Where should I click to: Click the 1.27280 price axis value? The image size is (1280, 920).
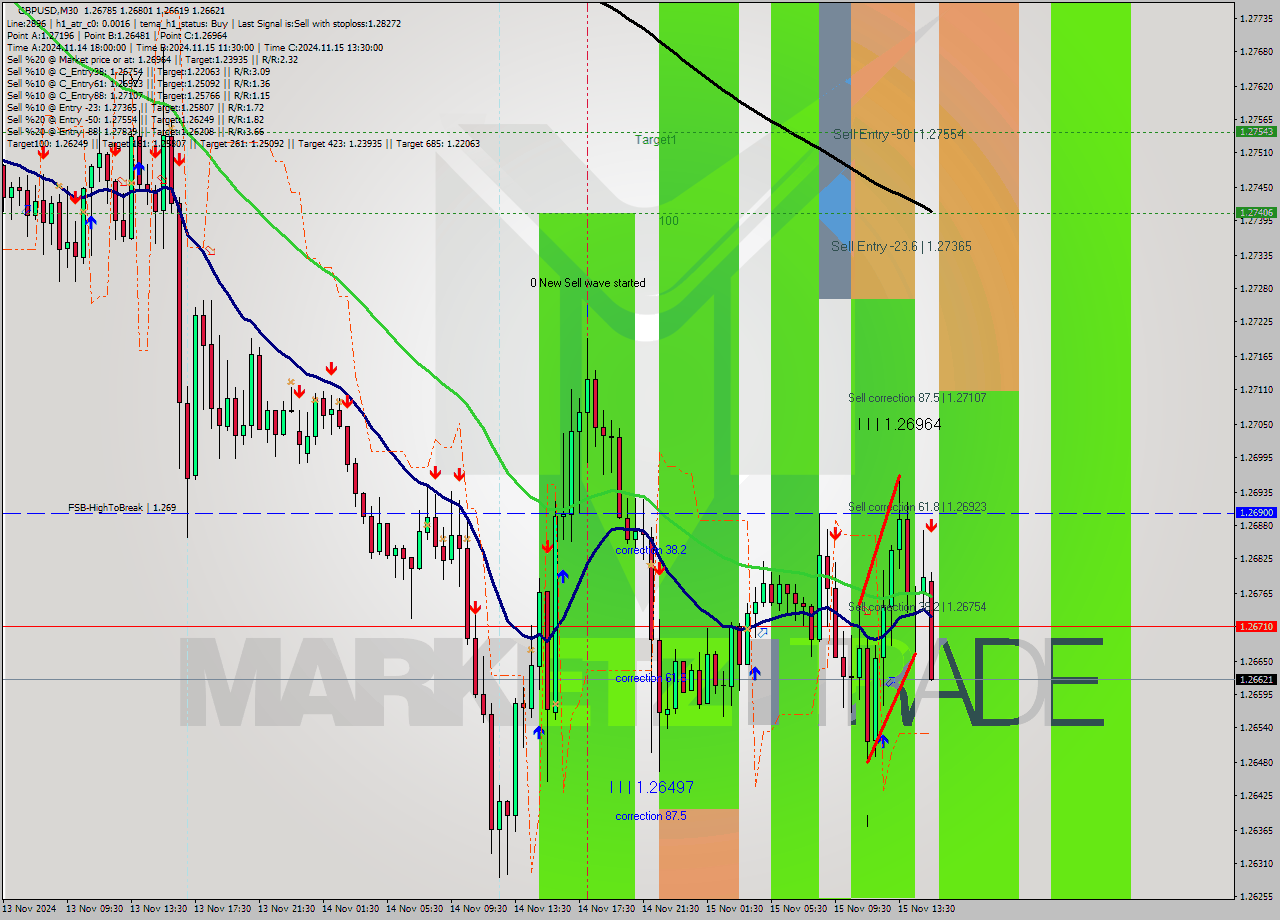coord(1256,288)
